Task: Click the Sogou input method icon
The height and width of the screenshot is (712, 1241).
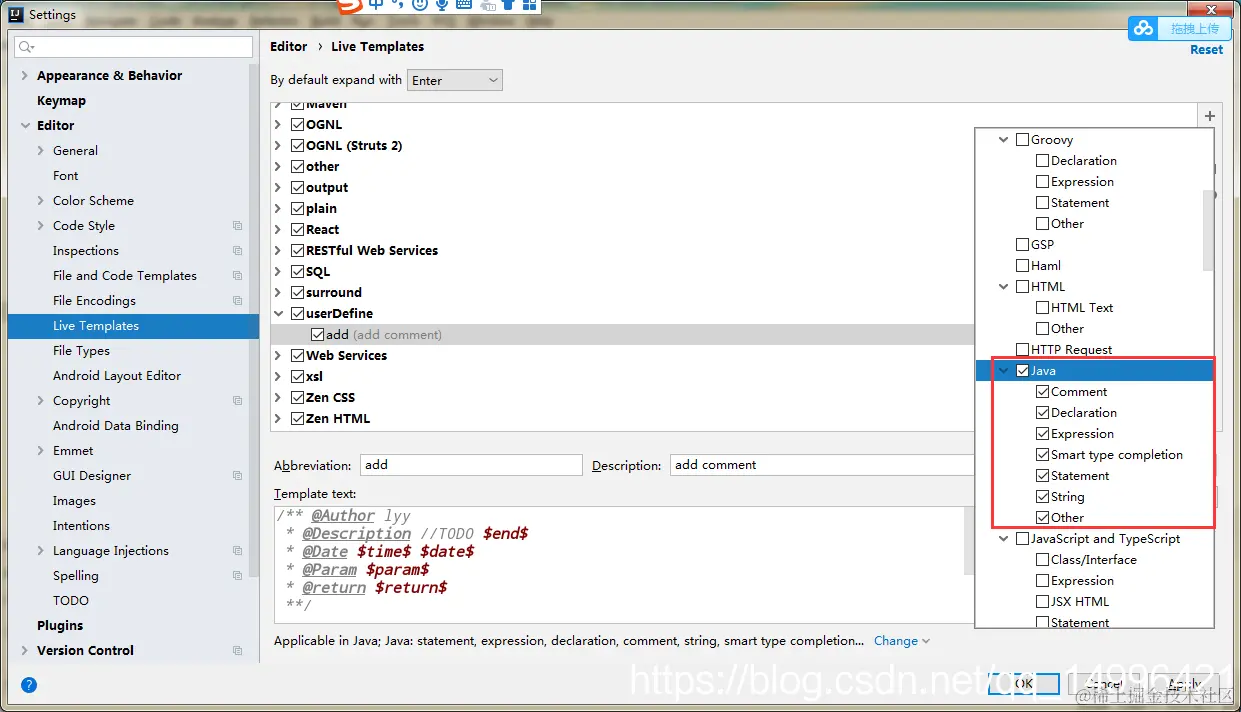Action: point(348,5)
